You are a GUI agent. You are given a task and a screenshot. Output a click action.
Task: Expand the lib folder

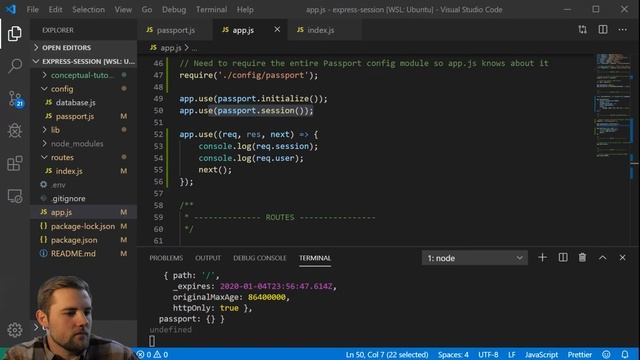coord(84,130)
